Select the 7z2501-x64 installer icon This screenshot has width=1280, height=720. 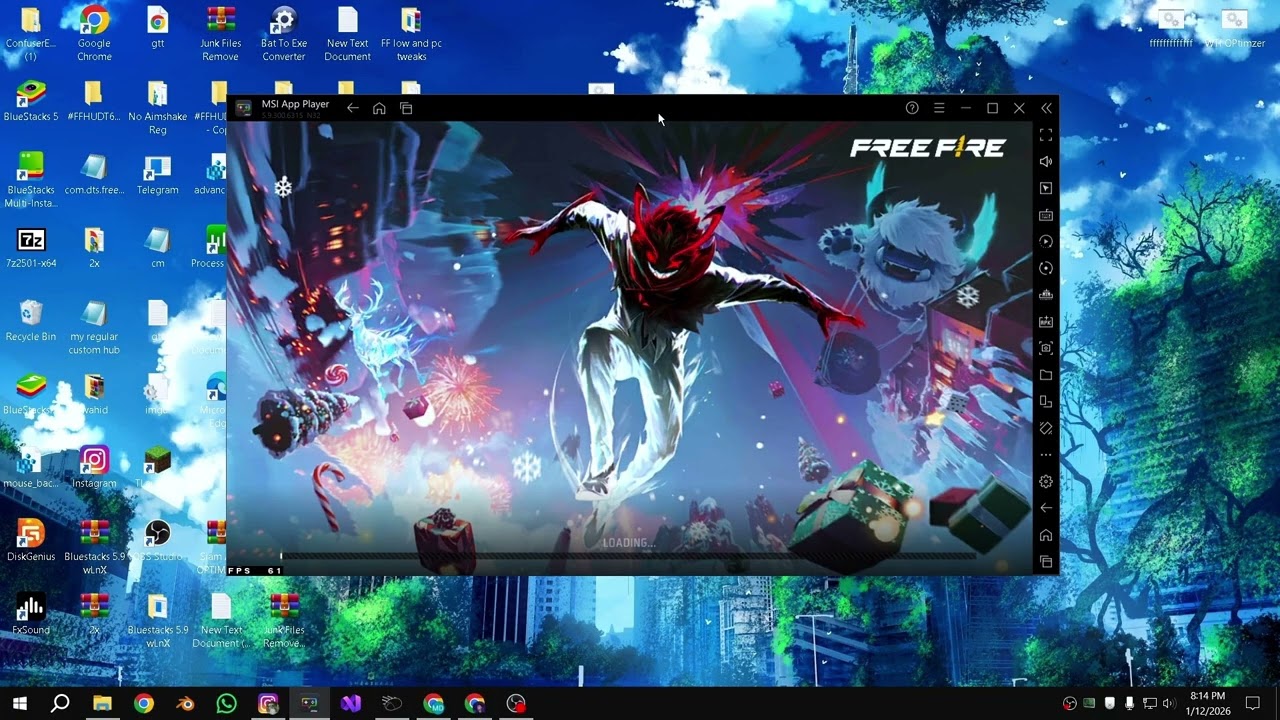tap(31, 249)
